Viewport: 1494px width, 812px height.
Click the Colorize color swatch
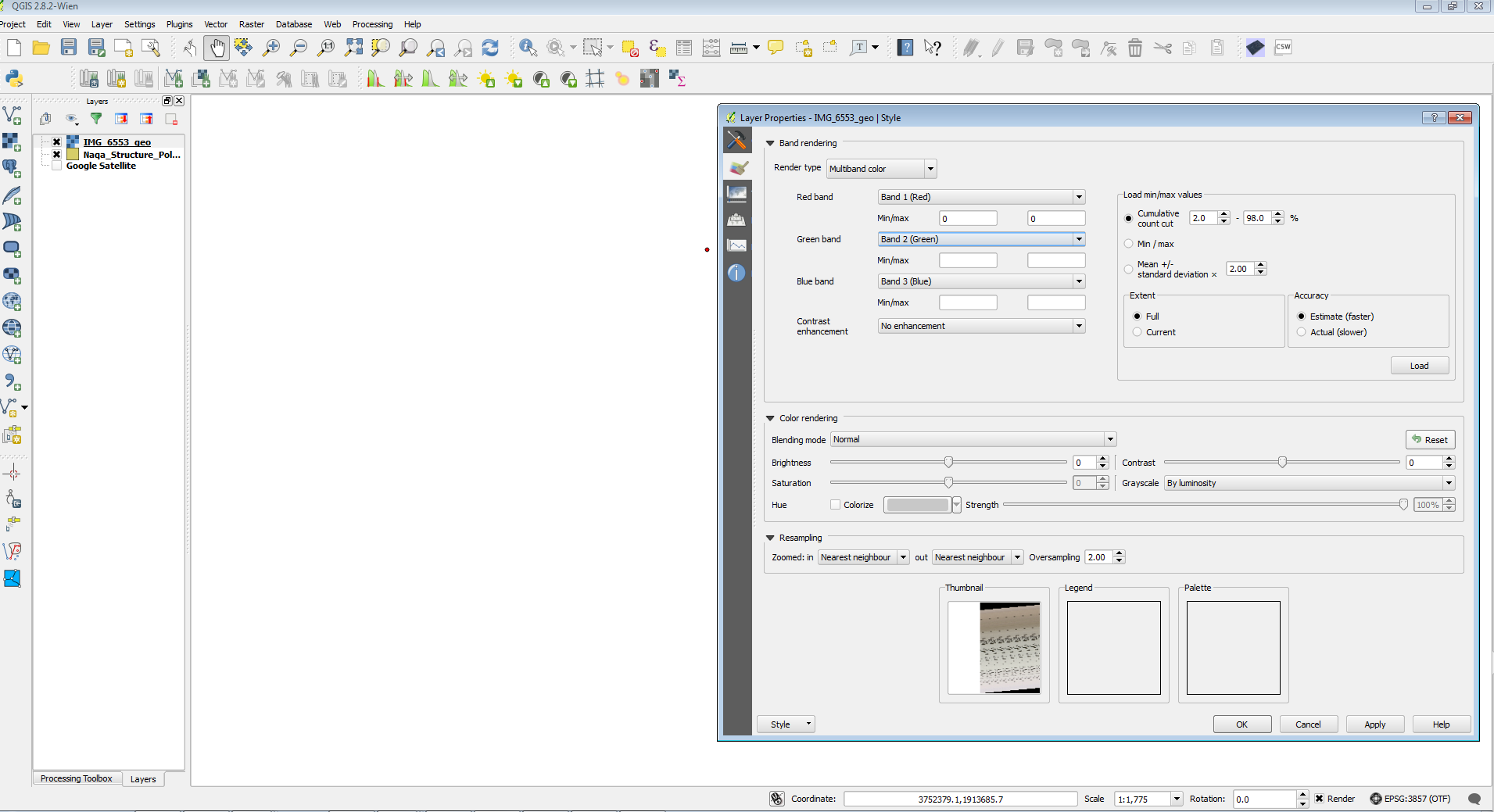[x=917, y=505]
